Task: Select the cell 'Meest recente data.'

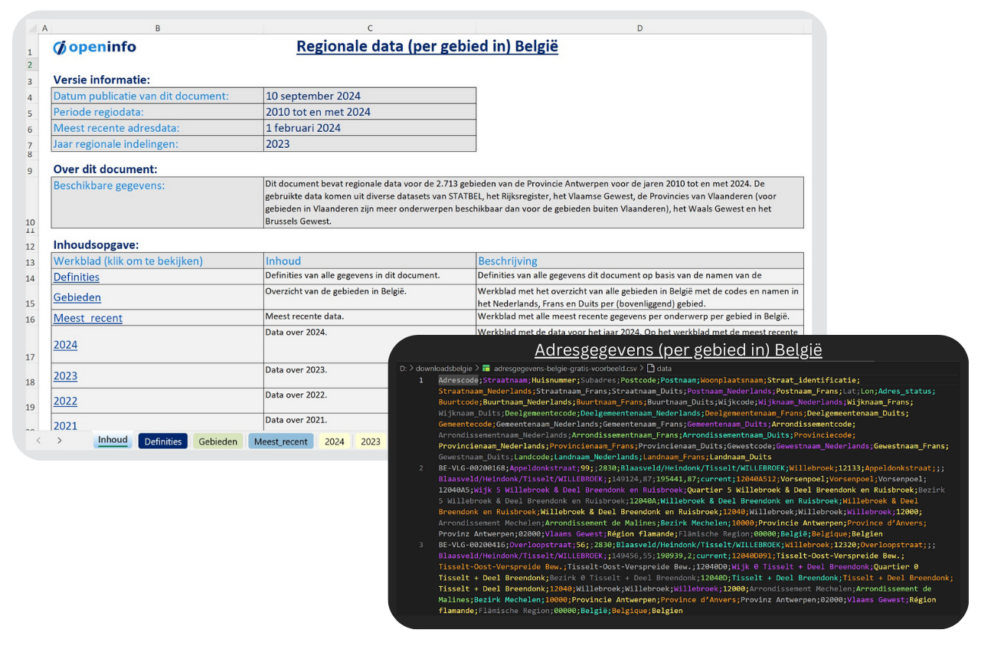Action: [370, 317]
